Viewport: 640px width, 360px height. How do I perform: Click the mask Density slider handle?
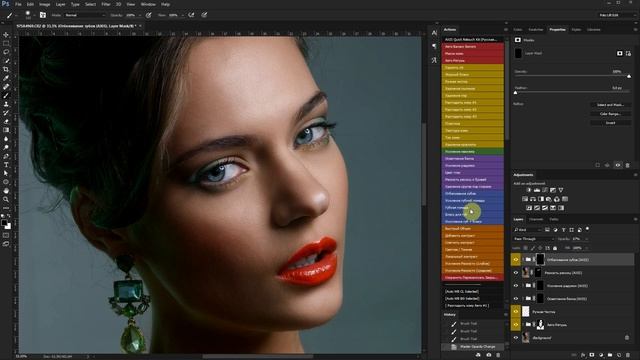[x=629, y=76]
